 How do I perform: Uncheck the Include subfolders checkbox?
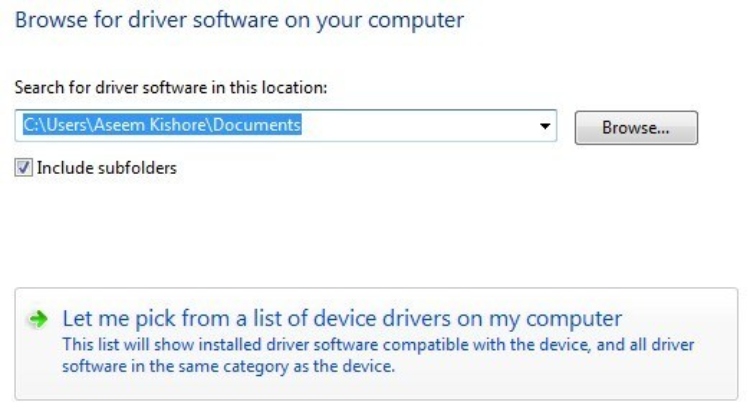tap(23, 168)
